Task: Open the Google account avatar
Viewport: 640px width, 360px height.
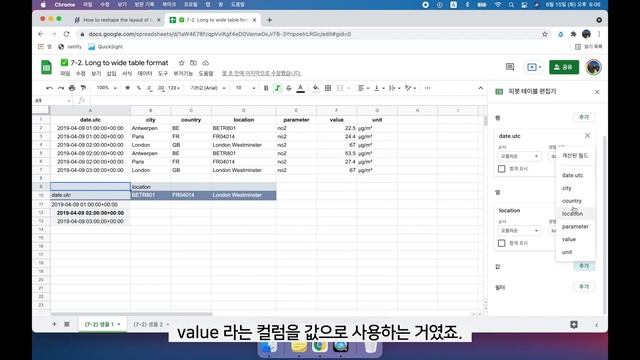Action: pos(593,67)
